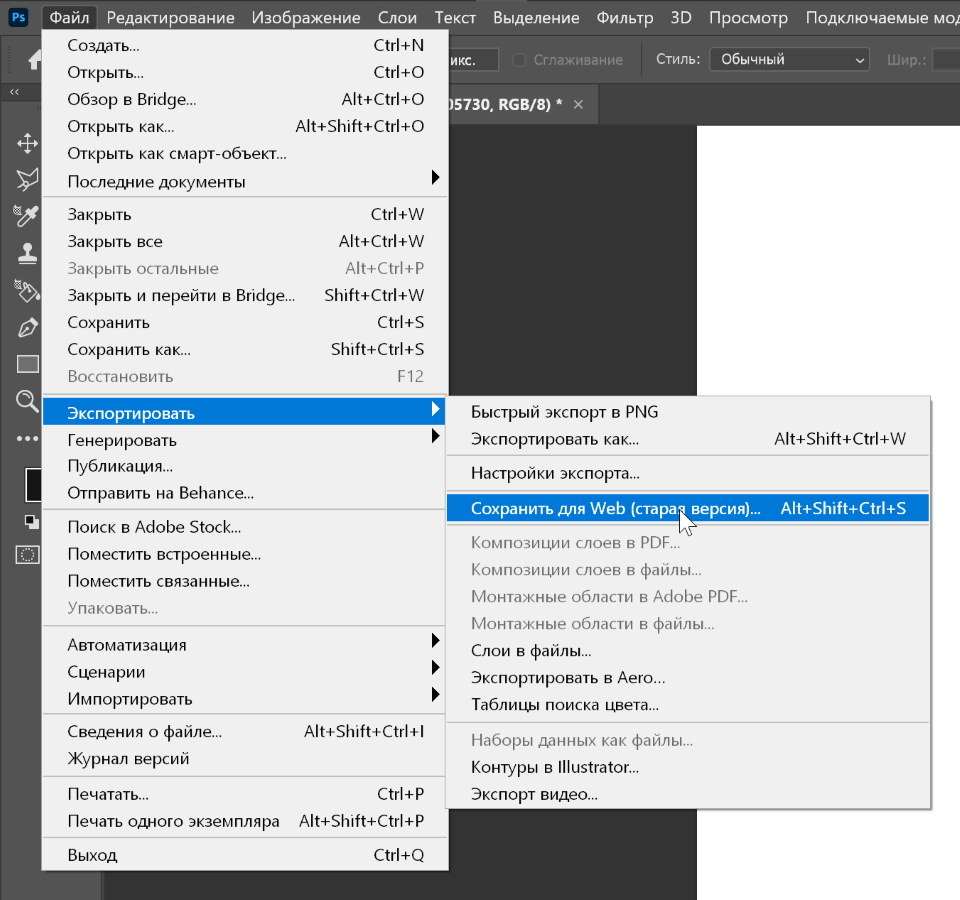Choose Журнал версий item
The width and height of the screenshot is (960, 900).
coord(245,758)
